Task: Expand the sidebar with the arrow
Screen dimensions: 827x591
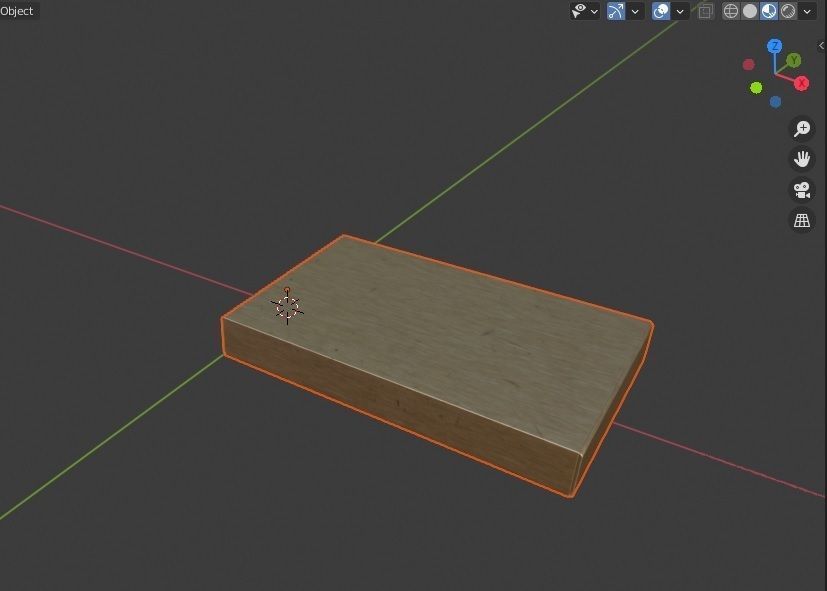Action: [x=822, y=46]
